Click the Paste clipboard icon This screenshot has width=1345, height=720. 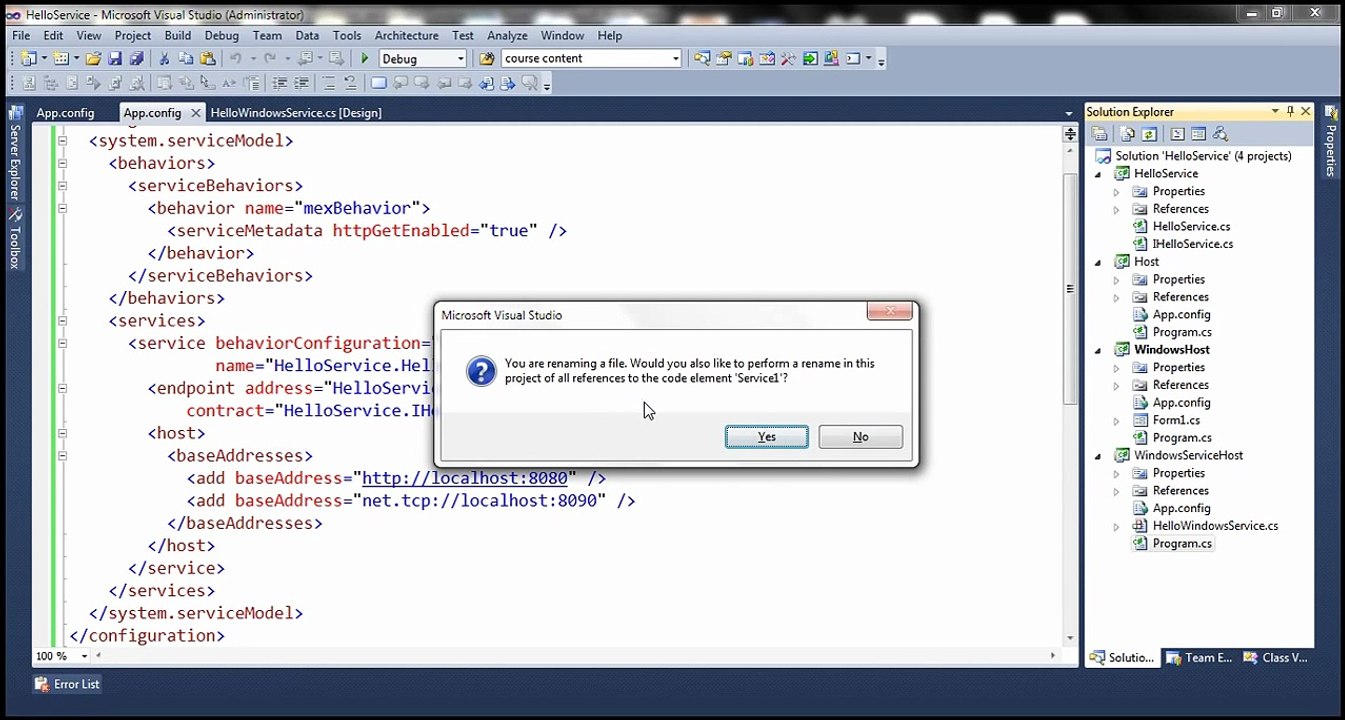click(x=206, y=59)
